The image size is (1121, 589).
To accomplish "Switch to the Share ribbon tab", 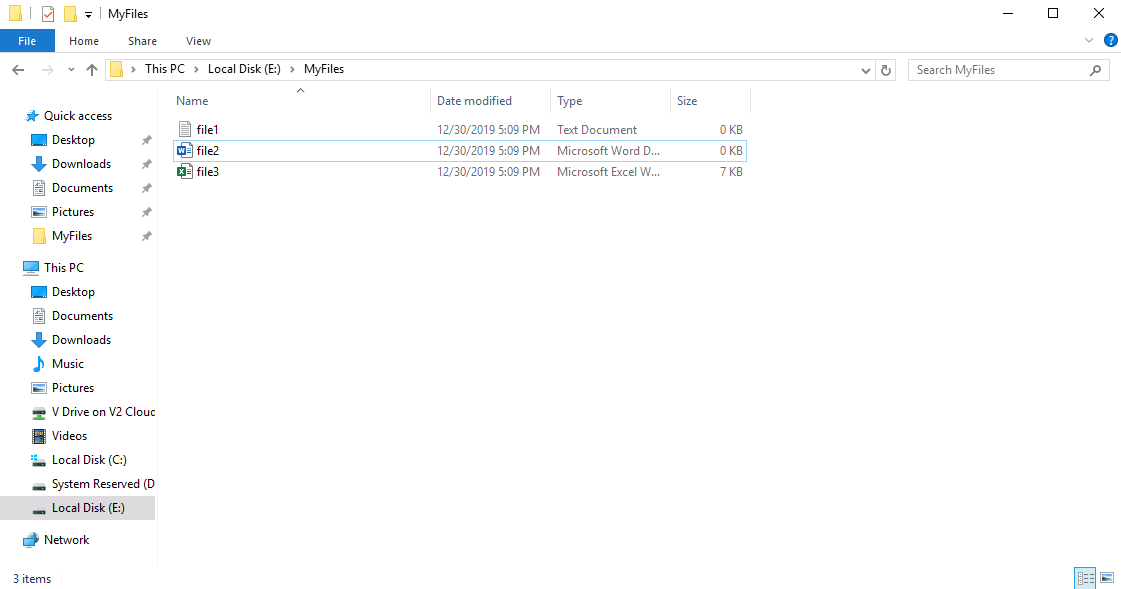I will click(142, 41).
